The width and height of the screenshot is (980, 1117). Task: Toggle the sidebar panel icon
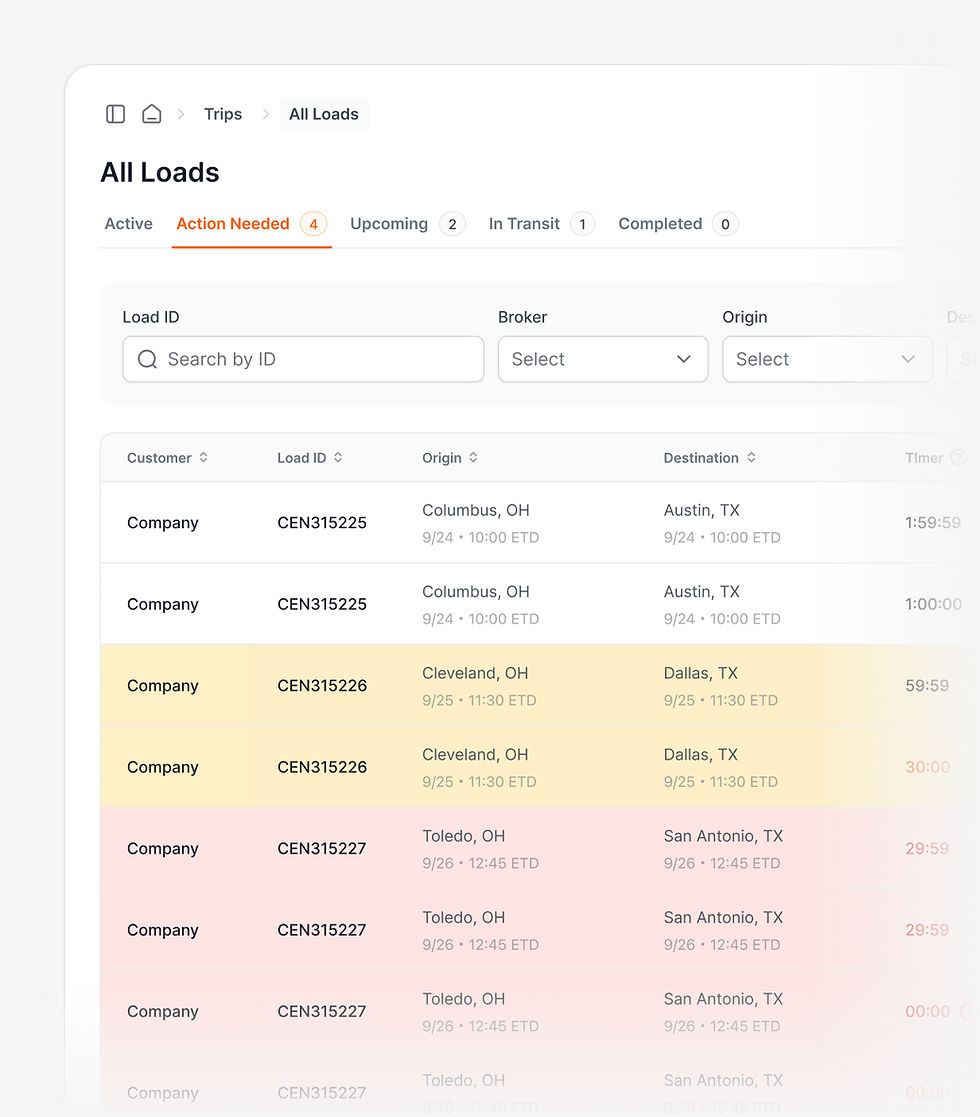(115, 114)
